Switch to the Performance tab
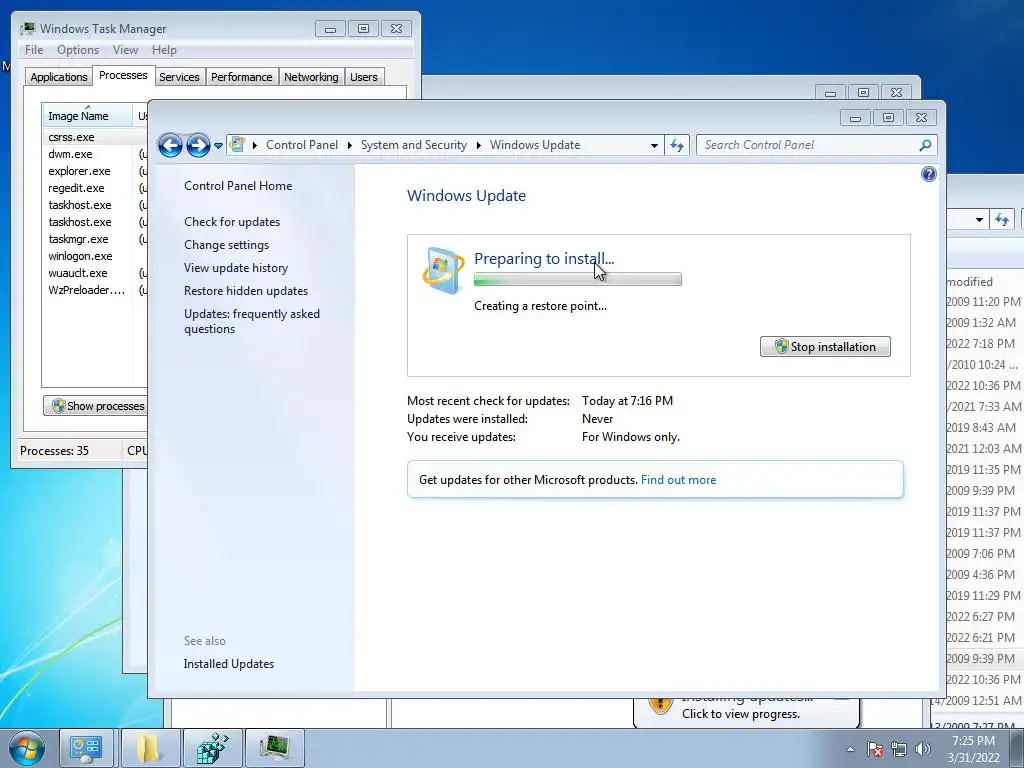This screenshot has width=1024, height=768. tap(242, 77)
